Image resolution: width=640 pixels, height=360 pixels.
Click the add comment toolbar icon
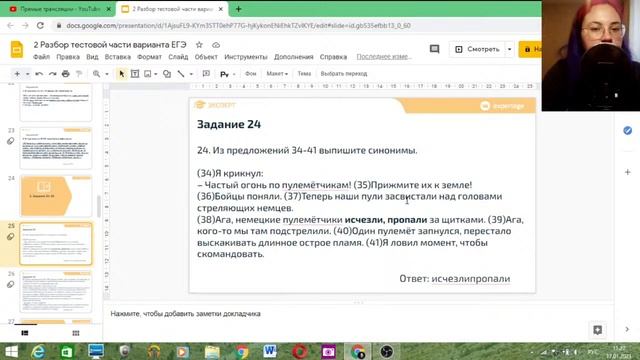tap(206, 74)
